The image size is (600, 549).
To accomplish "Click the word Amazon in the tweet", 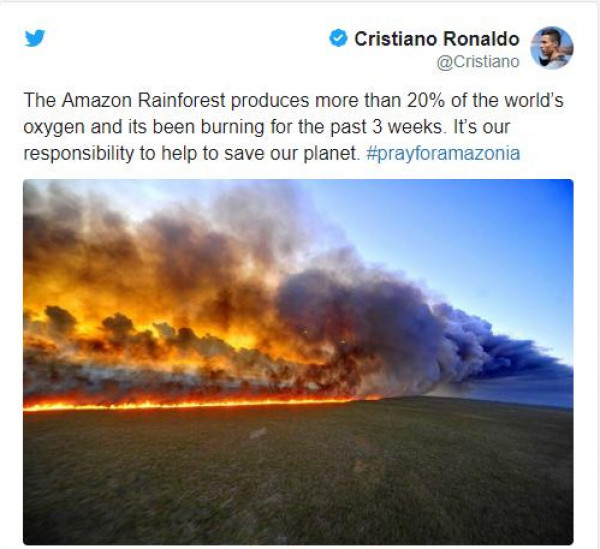I will (x=97, y=100).
